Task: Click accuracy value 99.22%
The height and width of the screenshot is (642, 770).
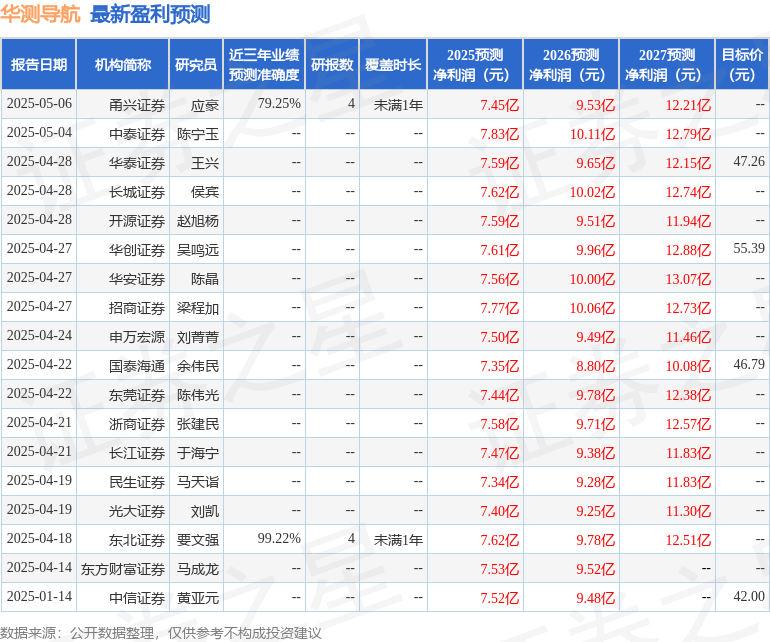Action: [x=279, y=538]
